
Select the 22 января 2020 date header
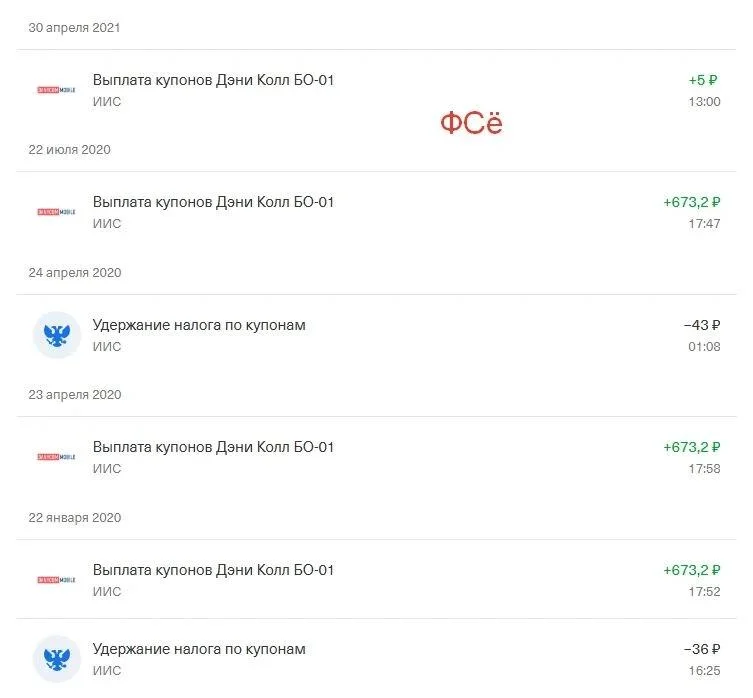click(x=74, y=518)
